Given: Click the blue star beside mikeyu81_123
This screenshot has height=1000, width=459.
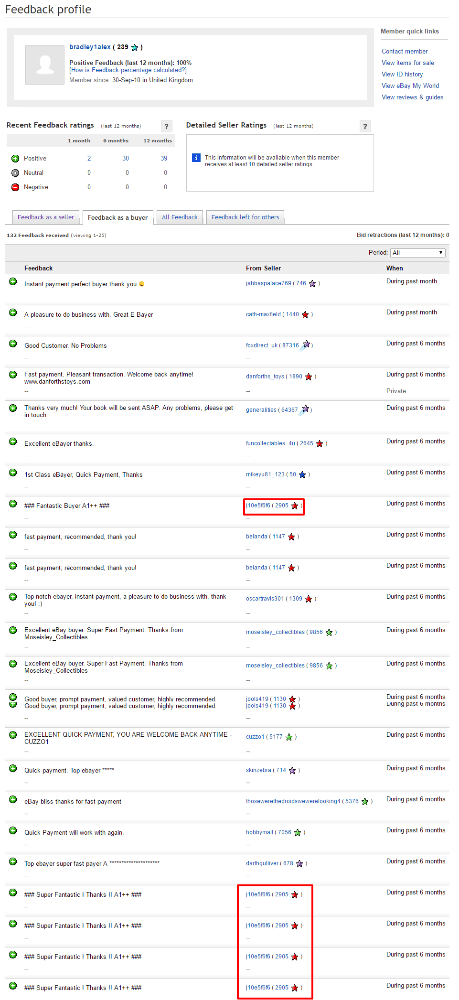Looking at the screenshot, I should pyautogui.click(x=303, y=474).
